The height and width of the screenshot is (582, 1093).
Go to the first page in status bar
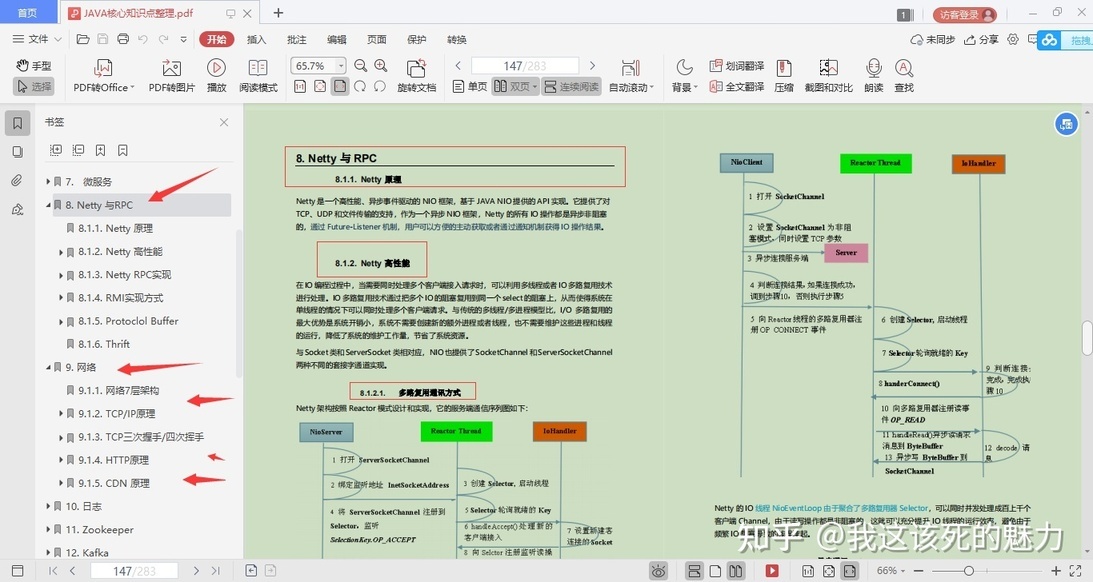pyautogui.click(x=53, y=571)
